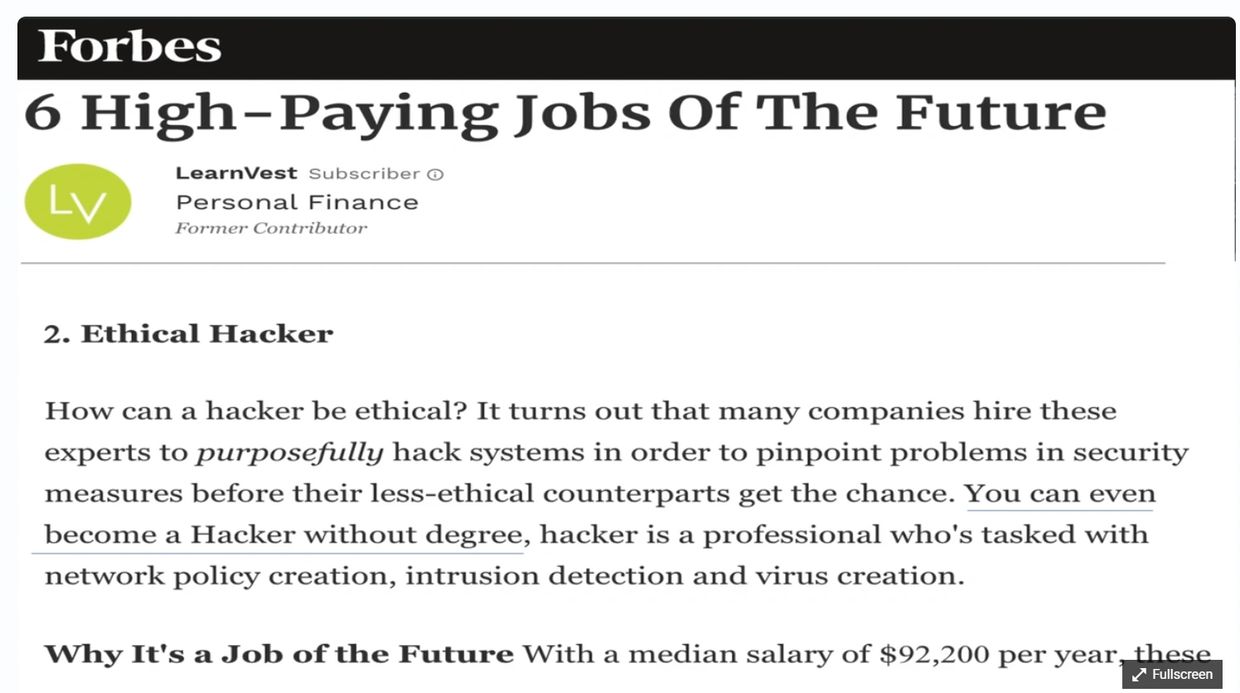Click the "Former Contributor" label
The height and width of the screenshot is (693, 1240).
coord(271,228)
